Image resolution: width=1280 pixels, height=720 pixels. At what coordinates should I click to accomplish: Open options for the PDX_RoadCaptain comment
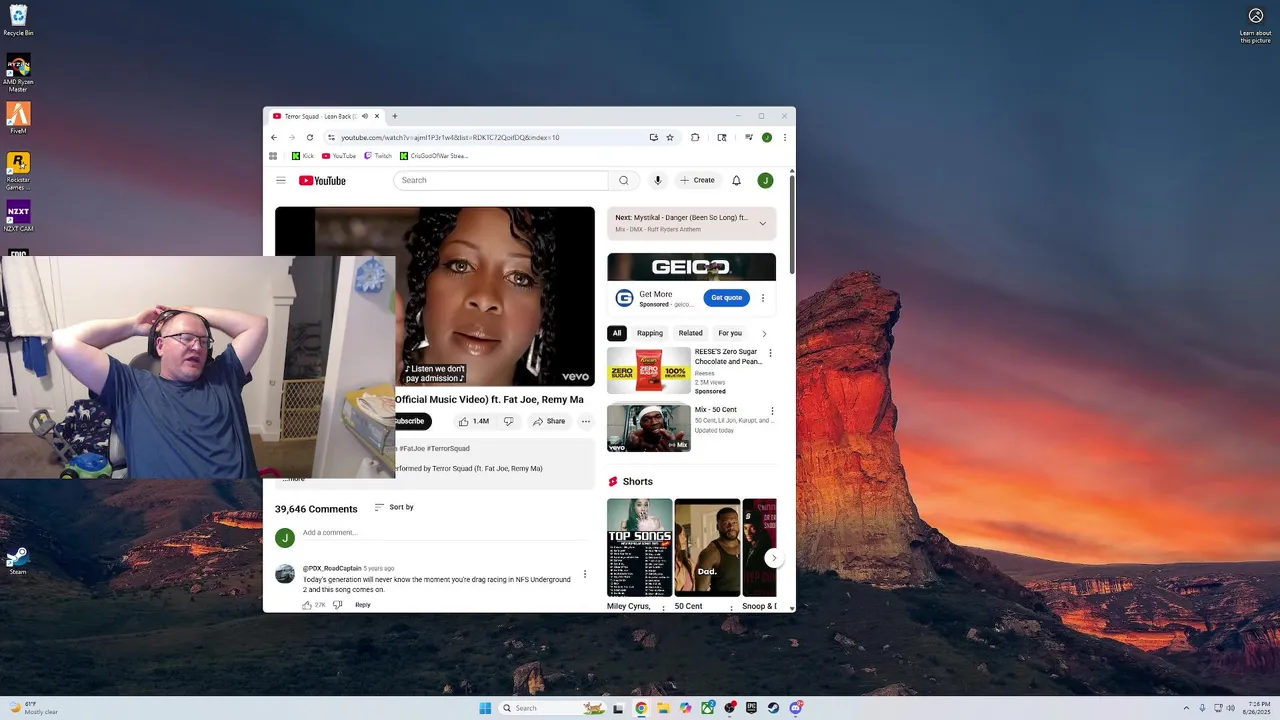pyautogui.click(x=585, y=574)
